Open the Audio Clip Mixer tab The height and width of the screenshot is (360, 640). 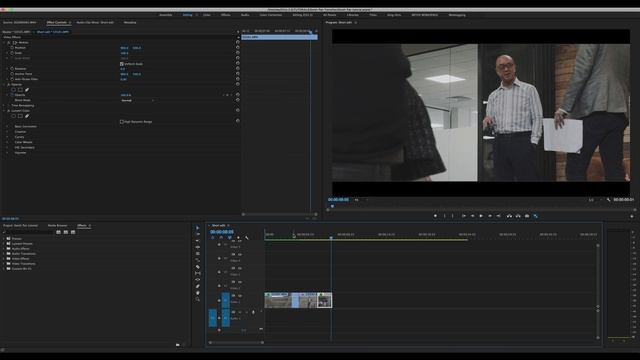pyautogui.click(x=95, y=22)
